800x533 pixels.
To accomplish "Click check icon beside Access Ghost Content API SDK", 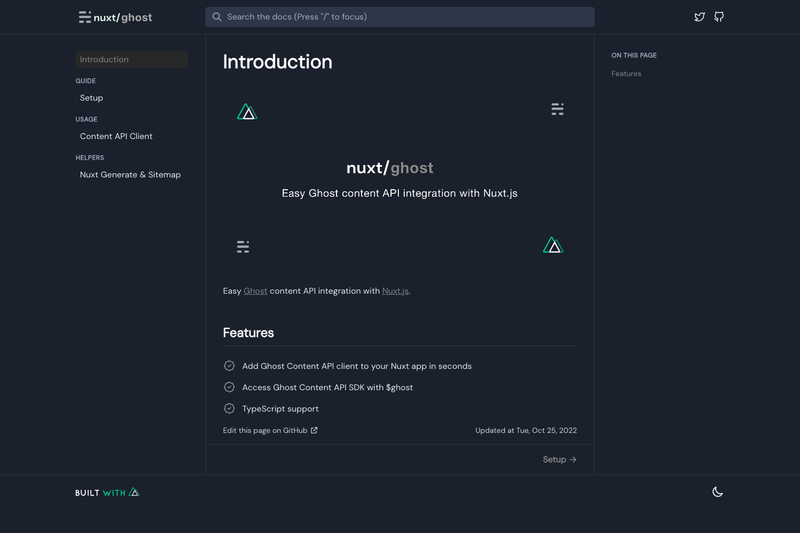I will pos(229,387).
